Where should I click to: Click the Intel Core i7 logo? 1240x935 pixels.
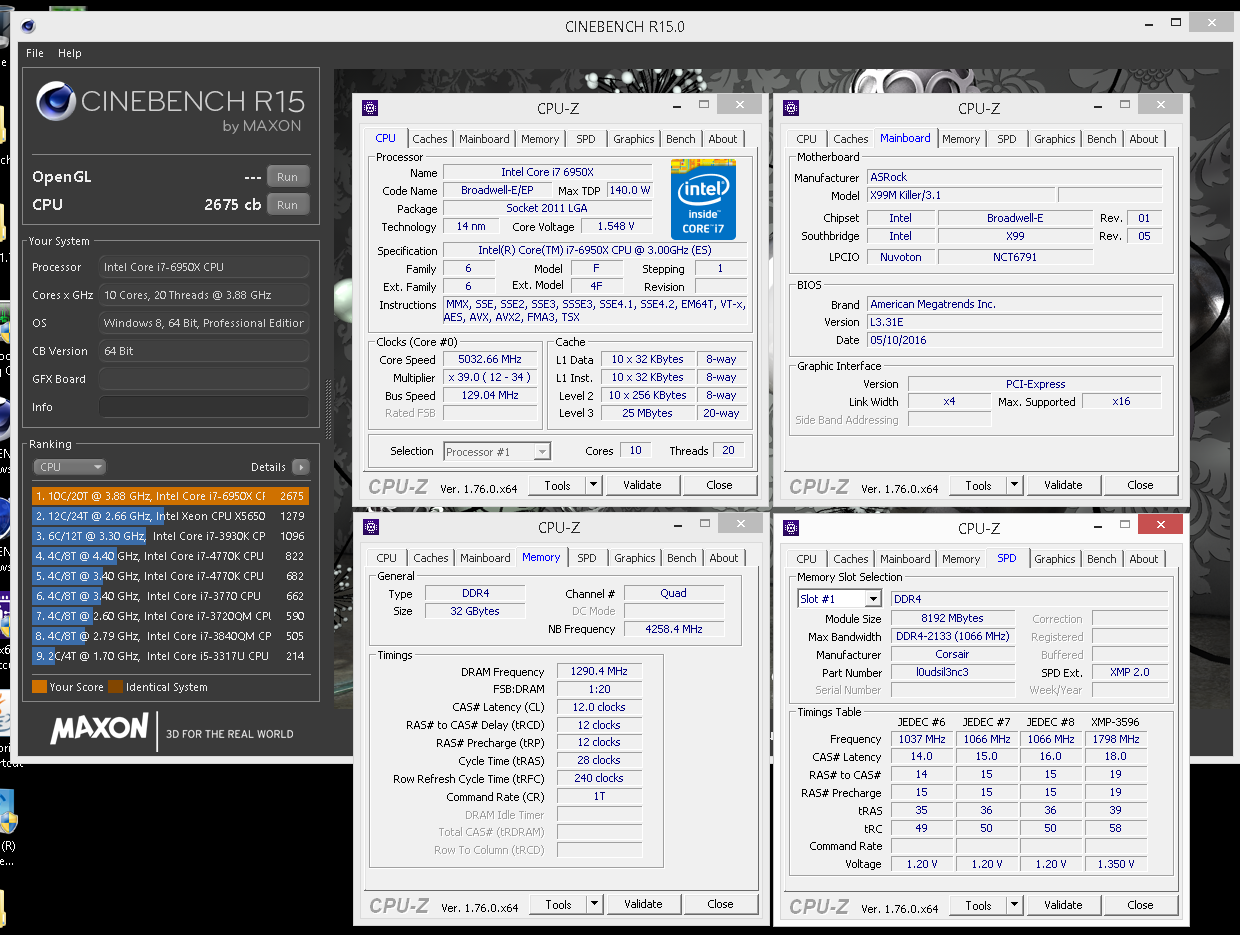coord(703,199)
